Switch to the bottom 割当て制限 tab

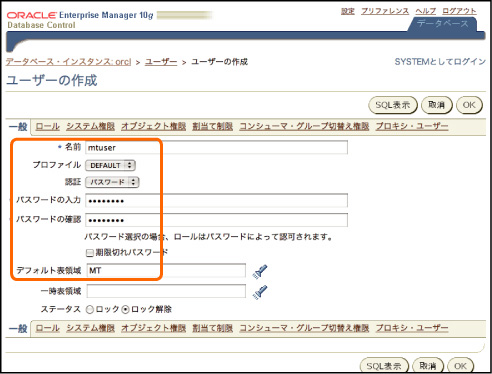[213, 328]
